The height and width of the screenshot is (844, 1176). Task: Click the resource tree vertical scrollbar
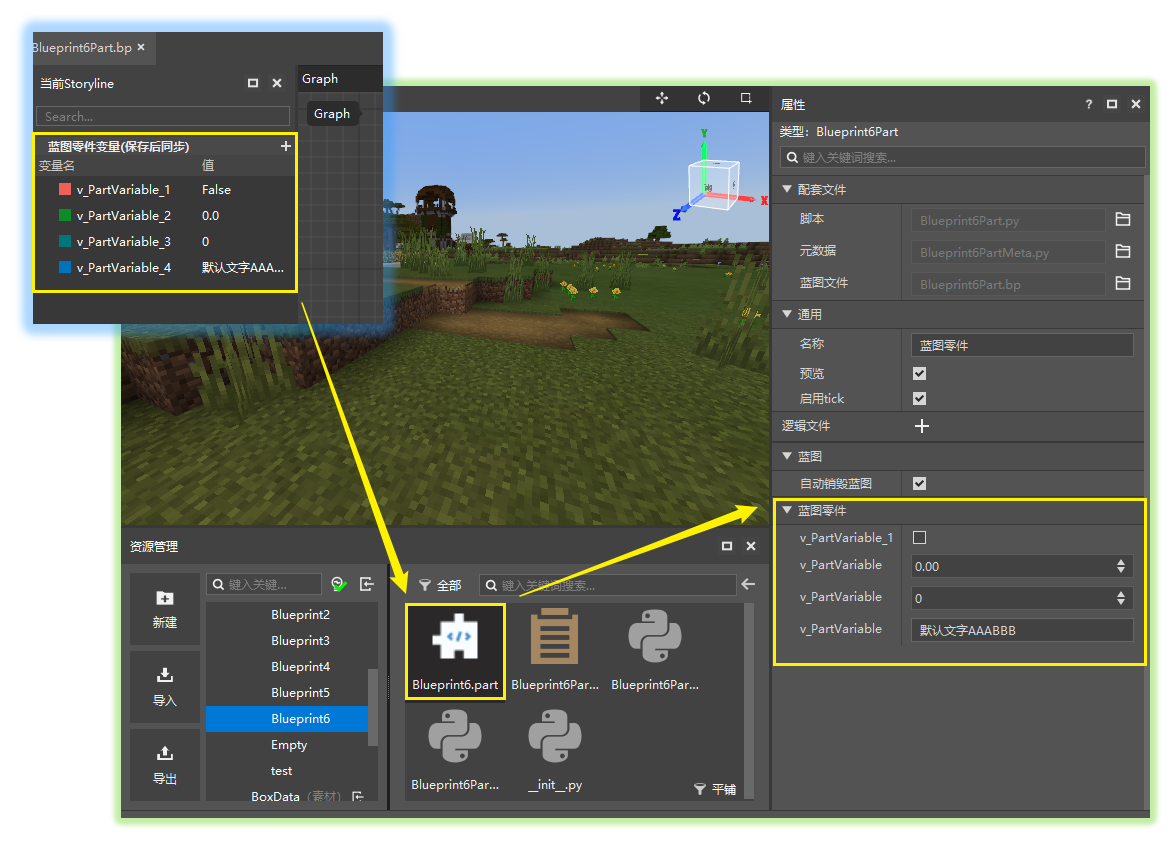(x=373, y=707)
